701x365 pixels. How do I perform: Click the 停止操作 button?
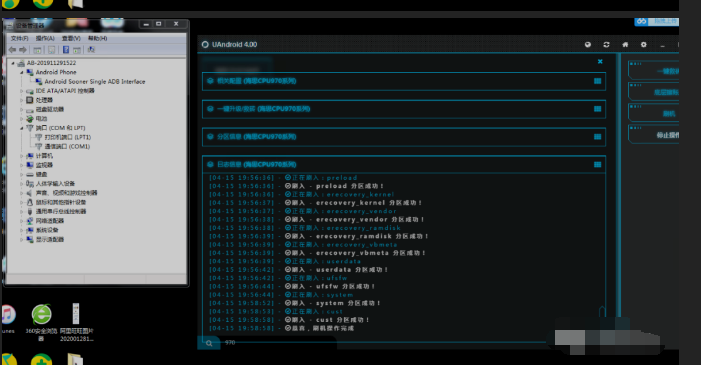(x=654, y=135)
